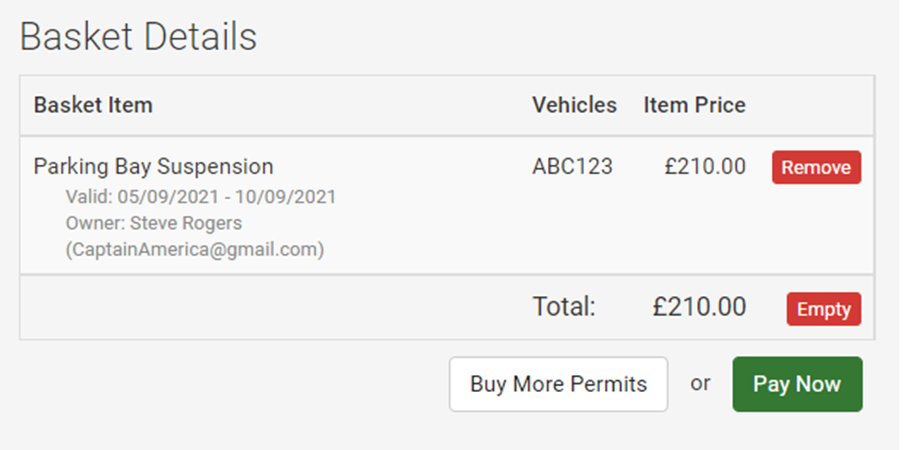Select the Item Price column header
Viewport: 914px width, 450px height.
pyautogui.click(x=694, y=105)
